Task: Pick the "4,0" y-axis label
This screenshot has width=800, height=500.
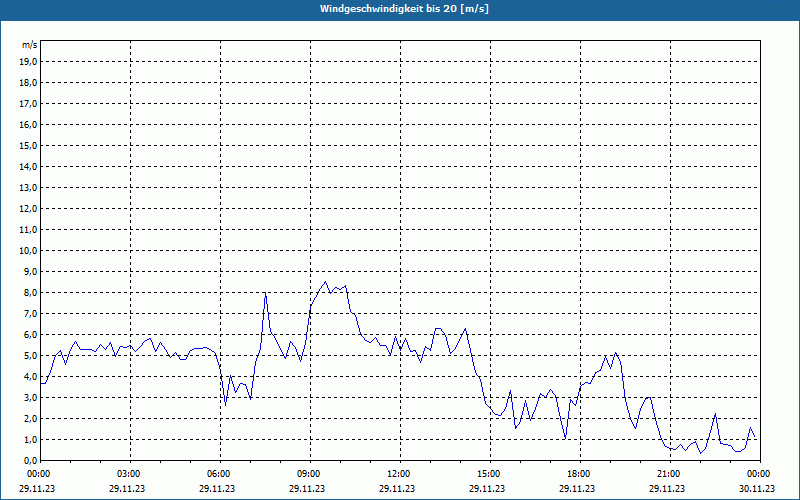Action: 31,377
